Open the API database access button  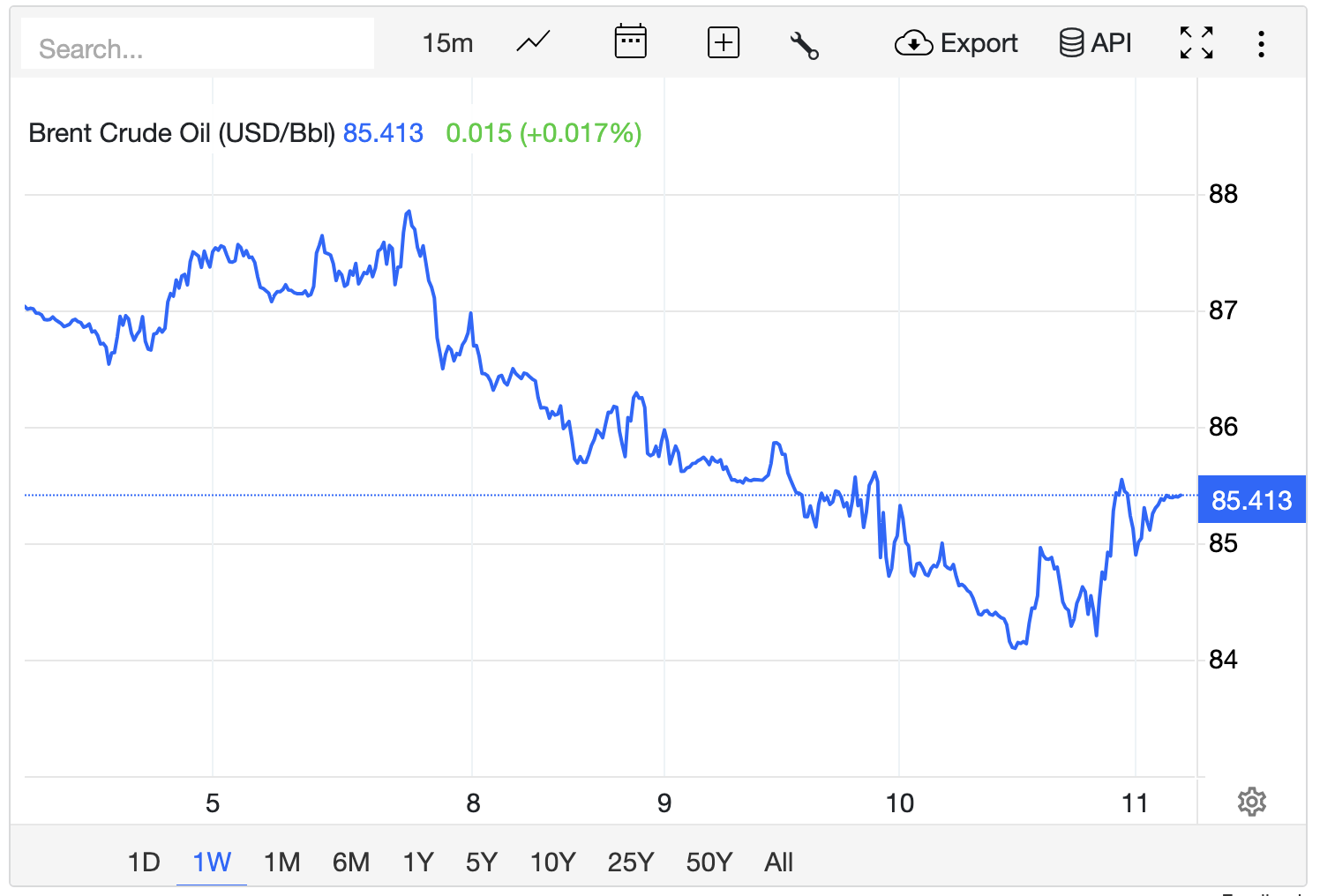(x=1095, y=42)
